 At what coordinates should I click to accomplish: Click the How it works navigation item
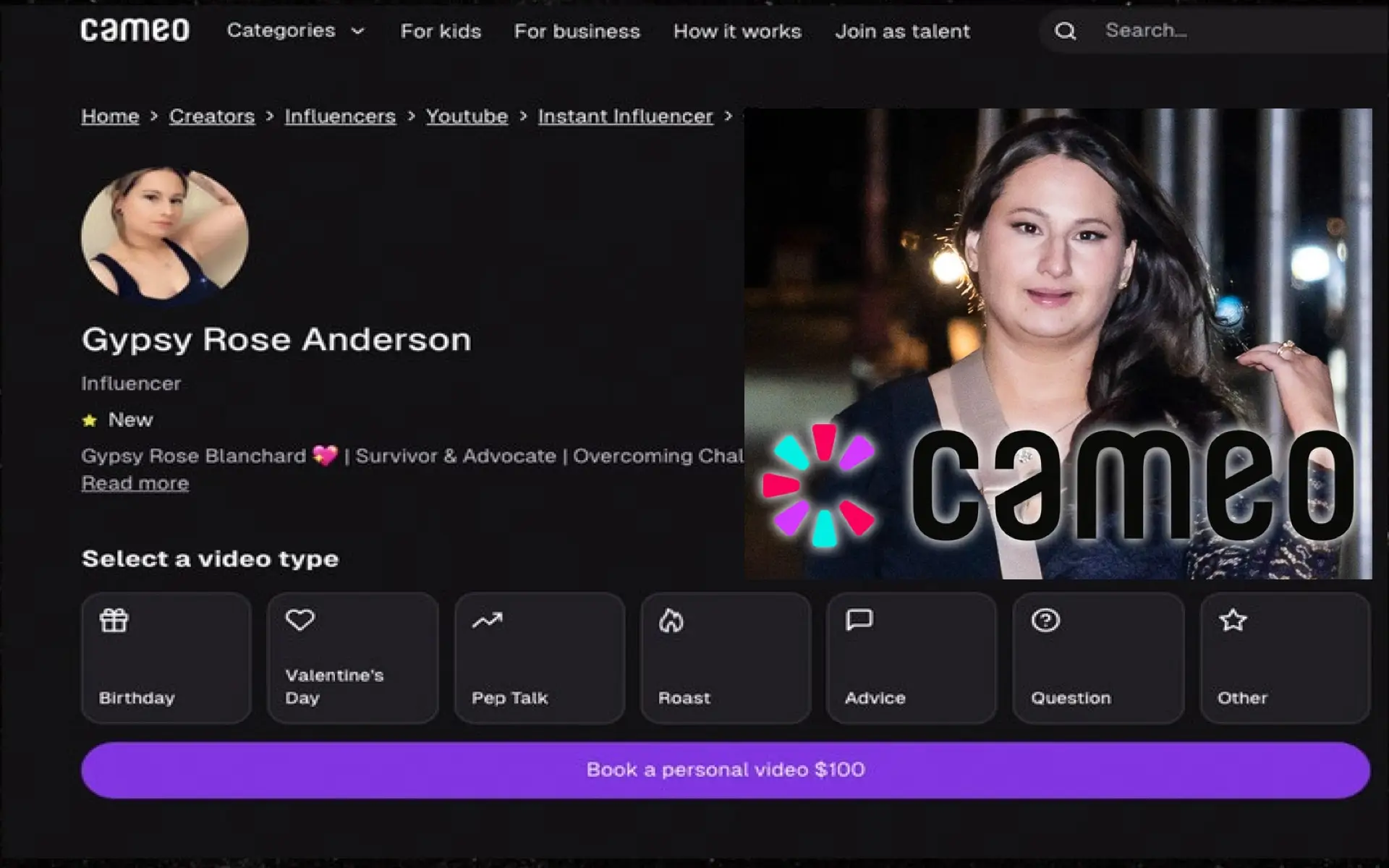coord(737,30)
